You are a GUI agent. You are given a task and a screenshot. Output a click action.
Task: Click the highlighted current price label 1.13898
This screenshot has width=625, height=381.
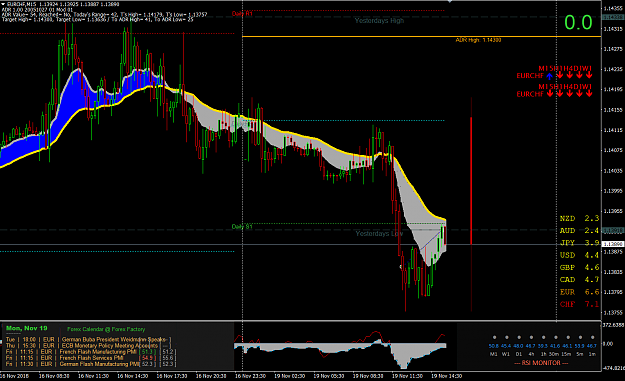tap(613, 244)
